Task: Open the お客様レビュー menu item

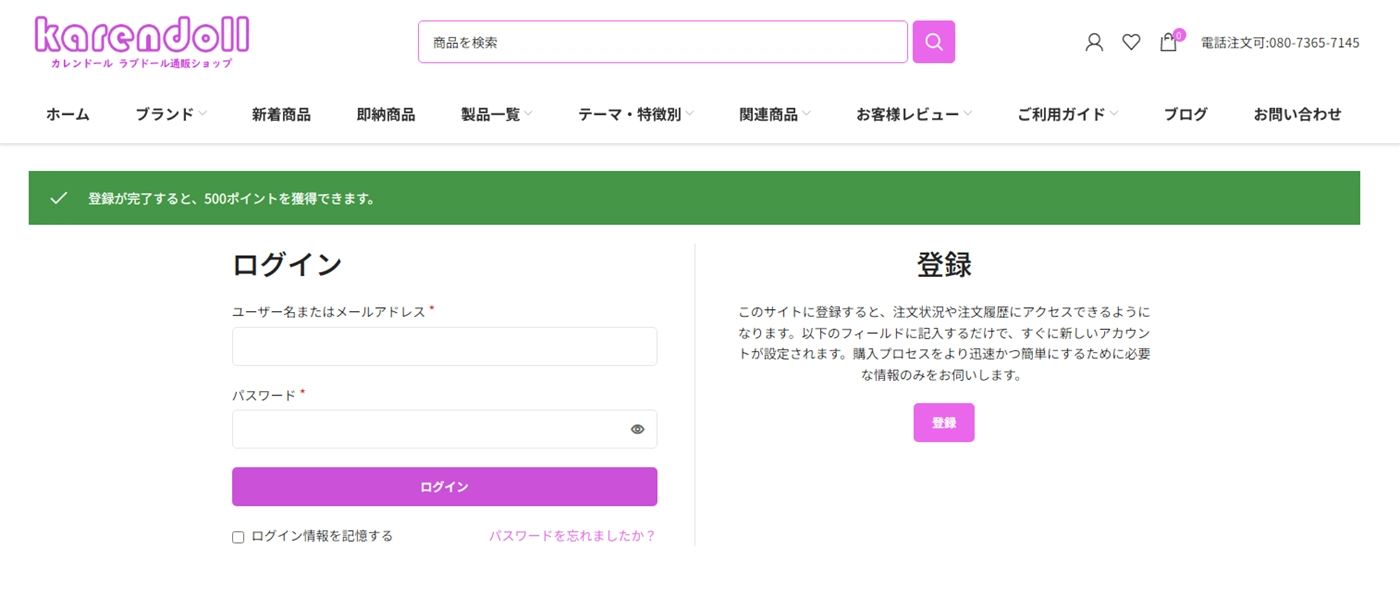Action: point(907,114)
